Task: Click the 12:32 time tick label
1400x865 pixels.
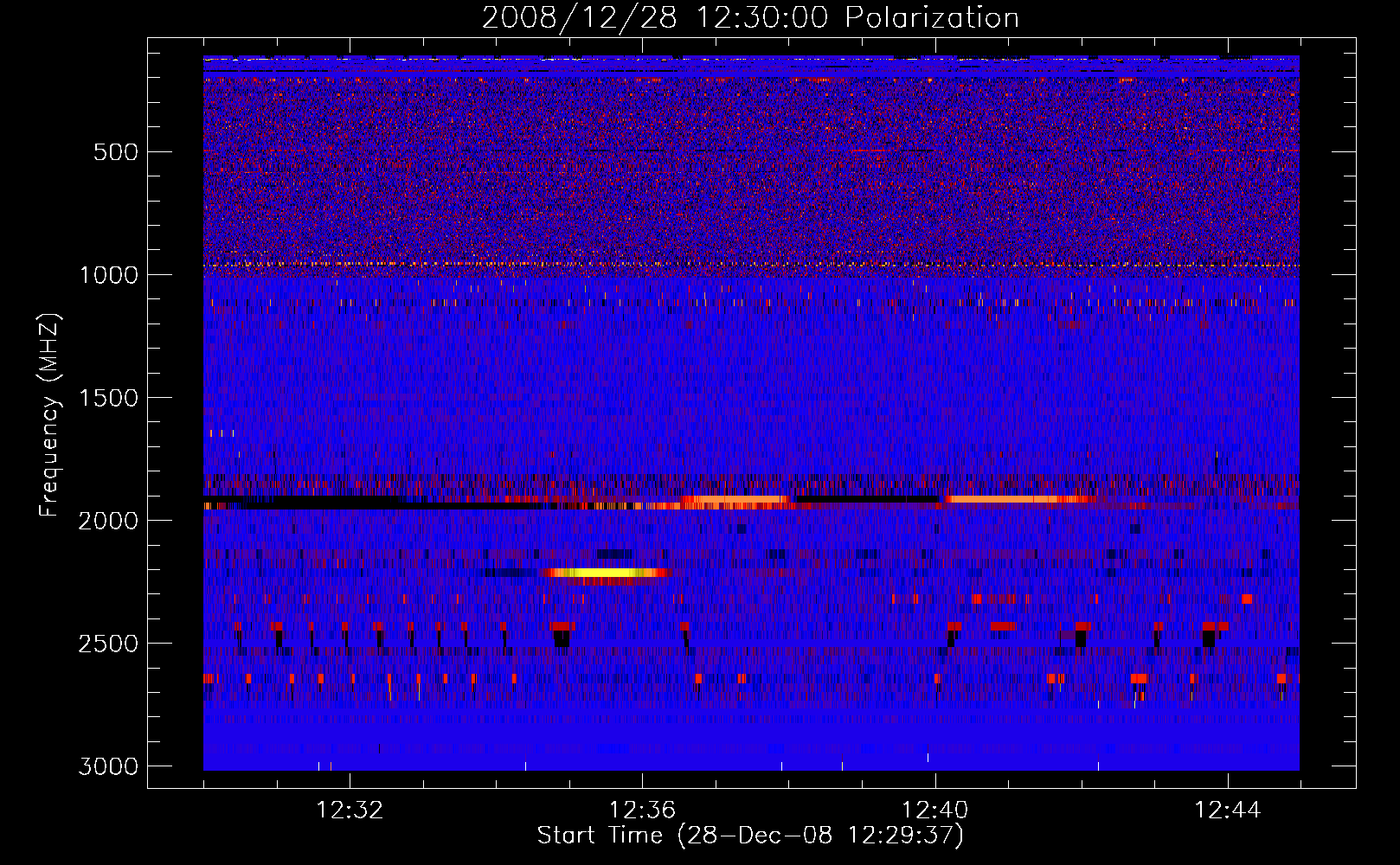Action: click(x=350, y=811)
